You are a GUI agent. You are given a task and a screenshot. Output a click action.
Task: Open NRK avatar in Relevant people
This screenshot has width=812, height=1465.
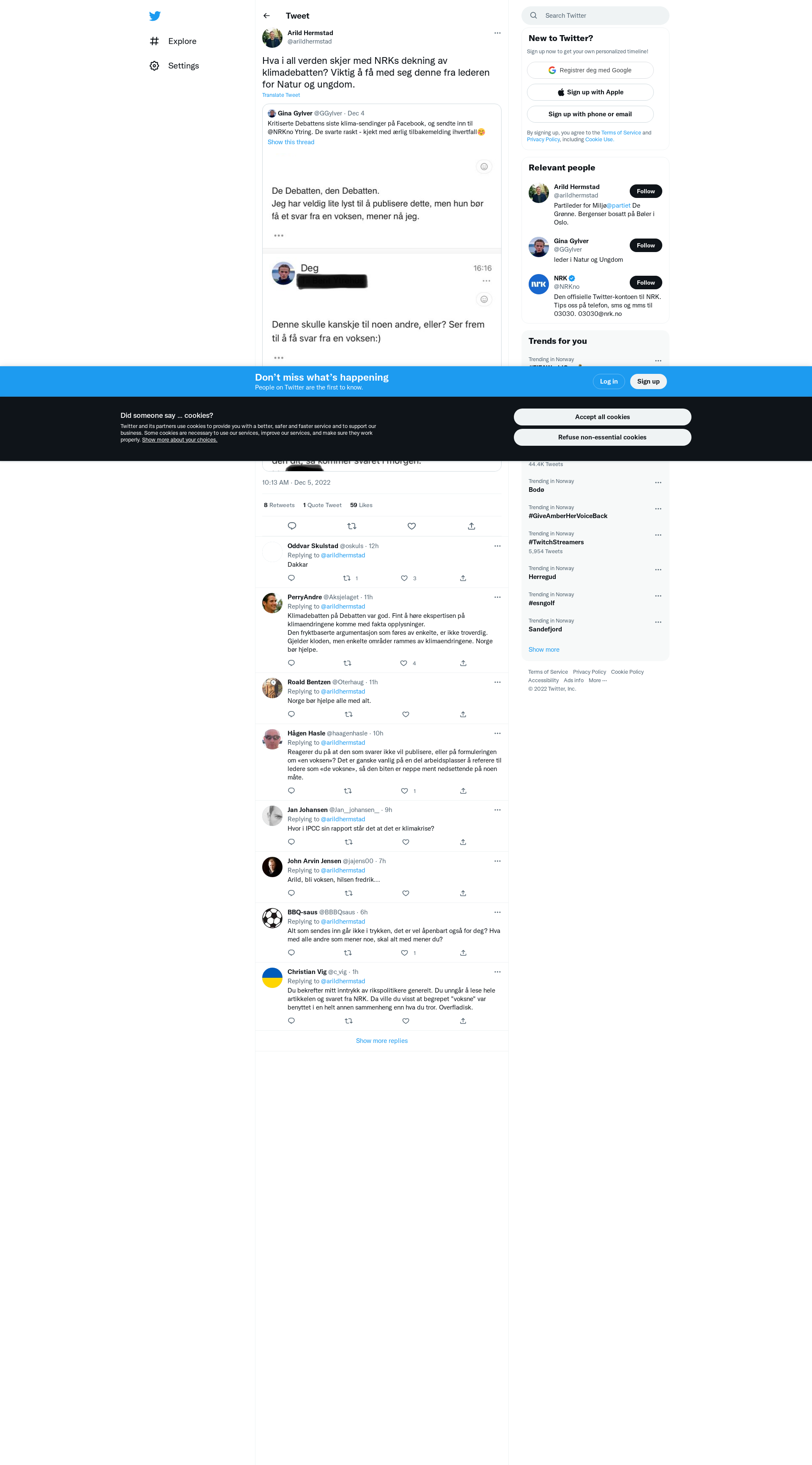(x=538, y=284)
